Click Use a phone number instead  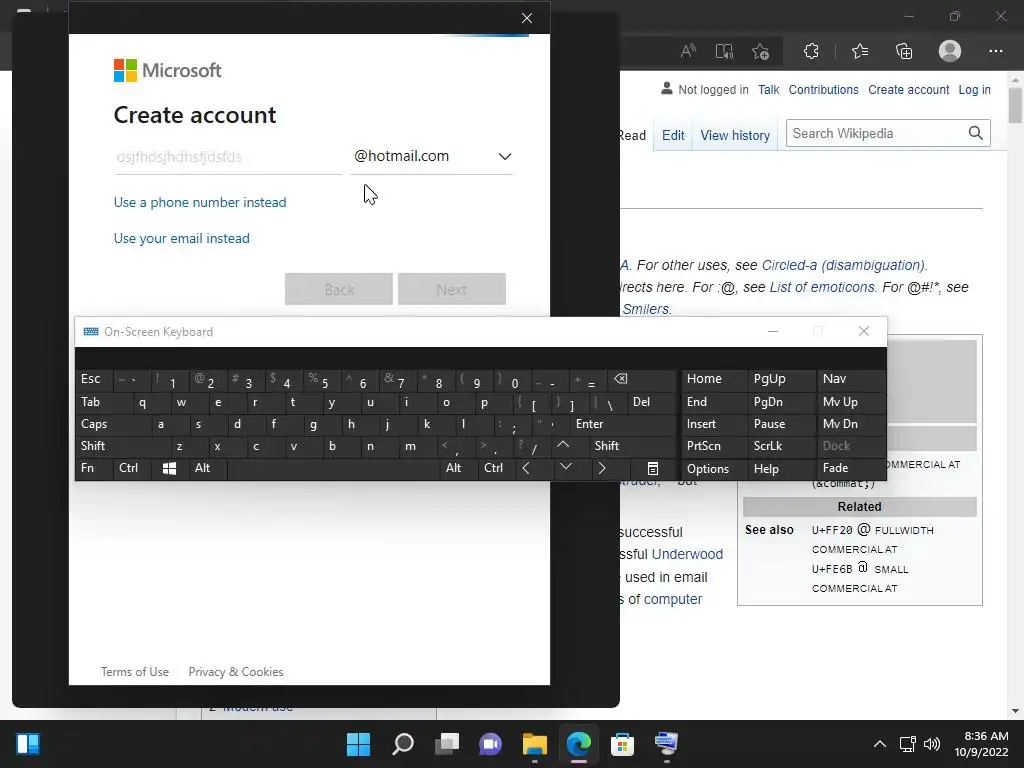click(200, 202)
